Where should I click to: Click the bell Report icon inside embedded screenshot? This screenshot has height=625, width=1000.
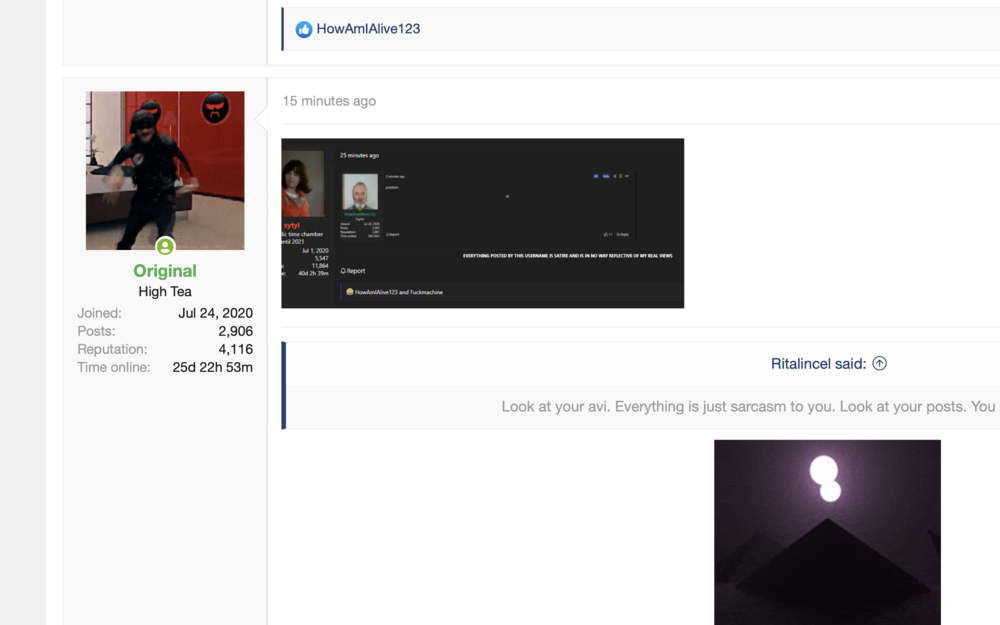[344, 271]
